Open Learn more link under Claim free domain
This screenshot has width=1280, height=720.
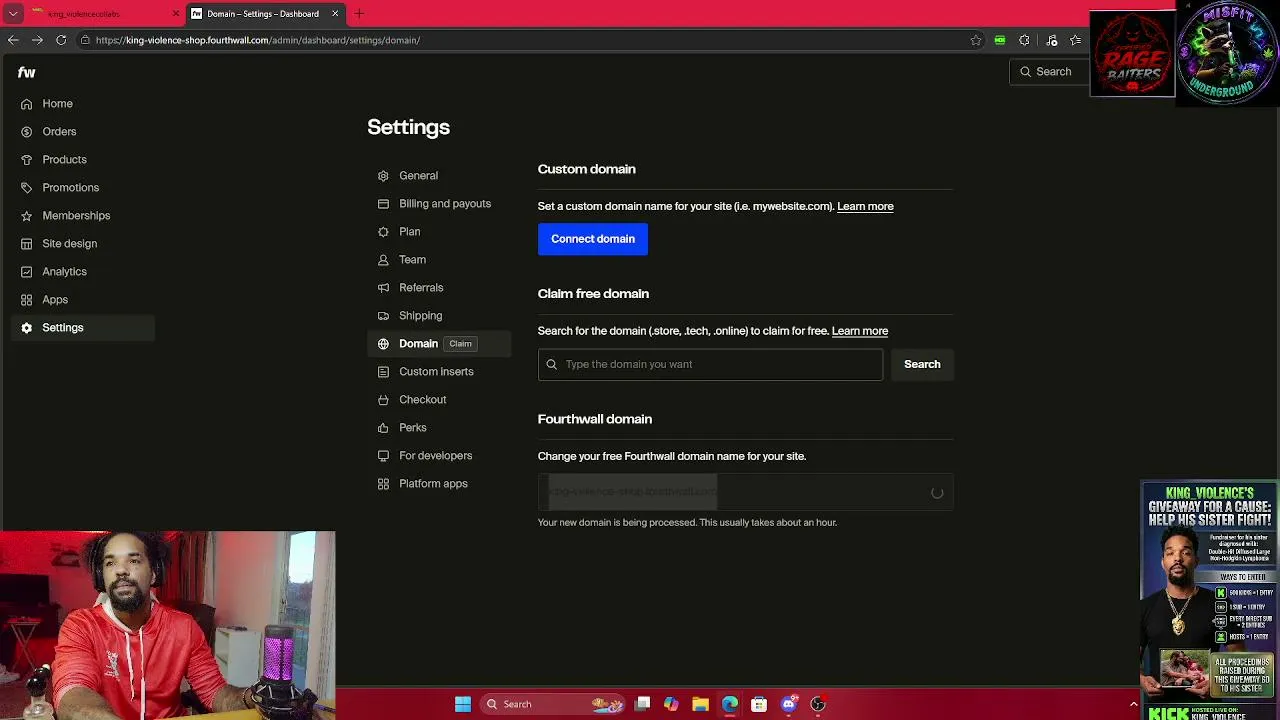(860, 331)
